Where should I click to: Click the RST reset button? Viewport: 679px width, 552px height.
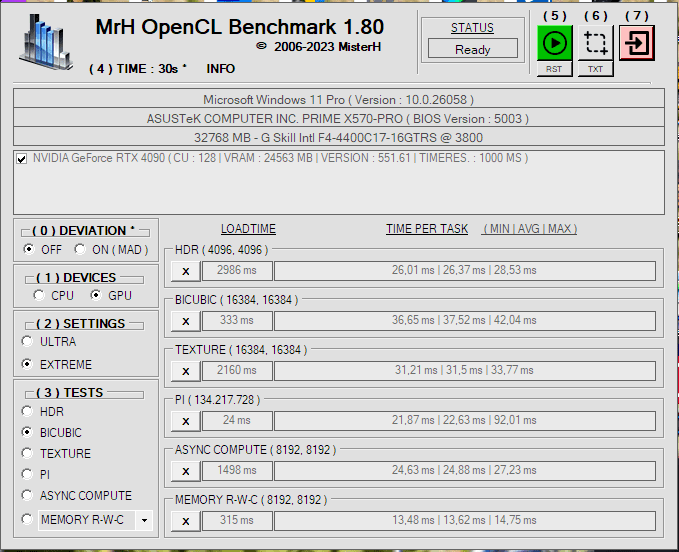pos(554,69)
